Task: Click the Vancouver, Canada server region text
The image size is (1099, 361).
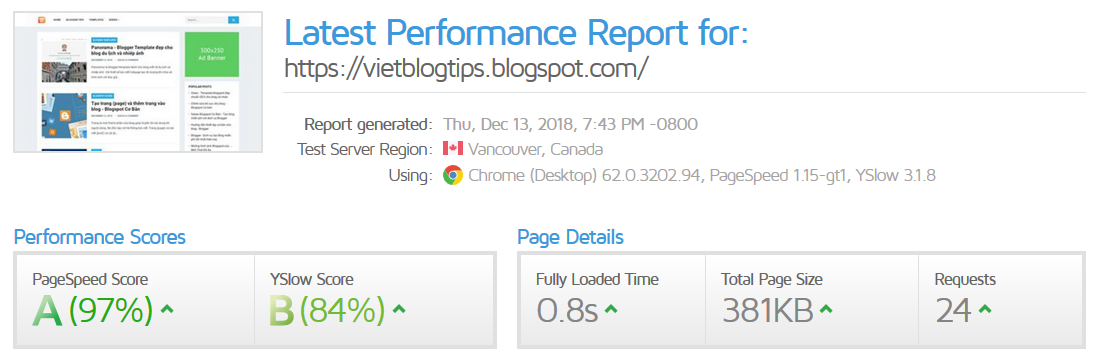Action: (x=535, y=149)
